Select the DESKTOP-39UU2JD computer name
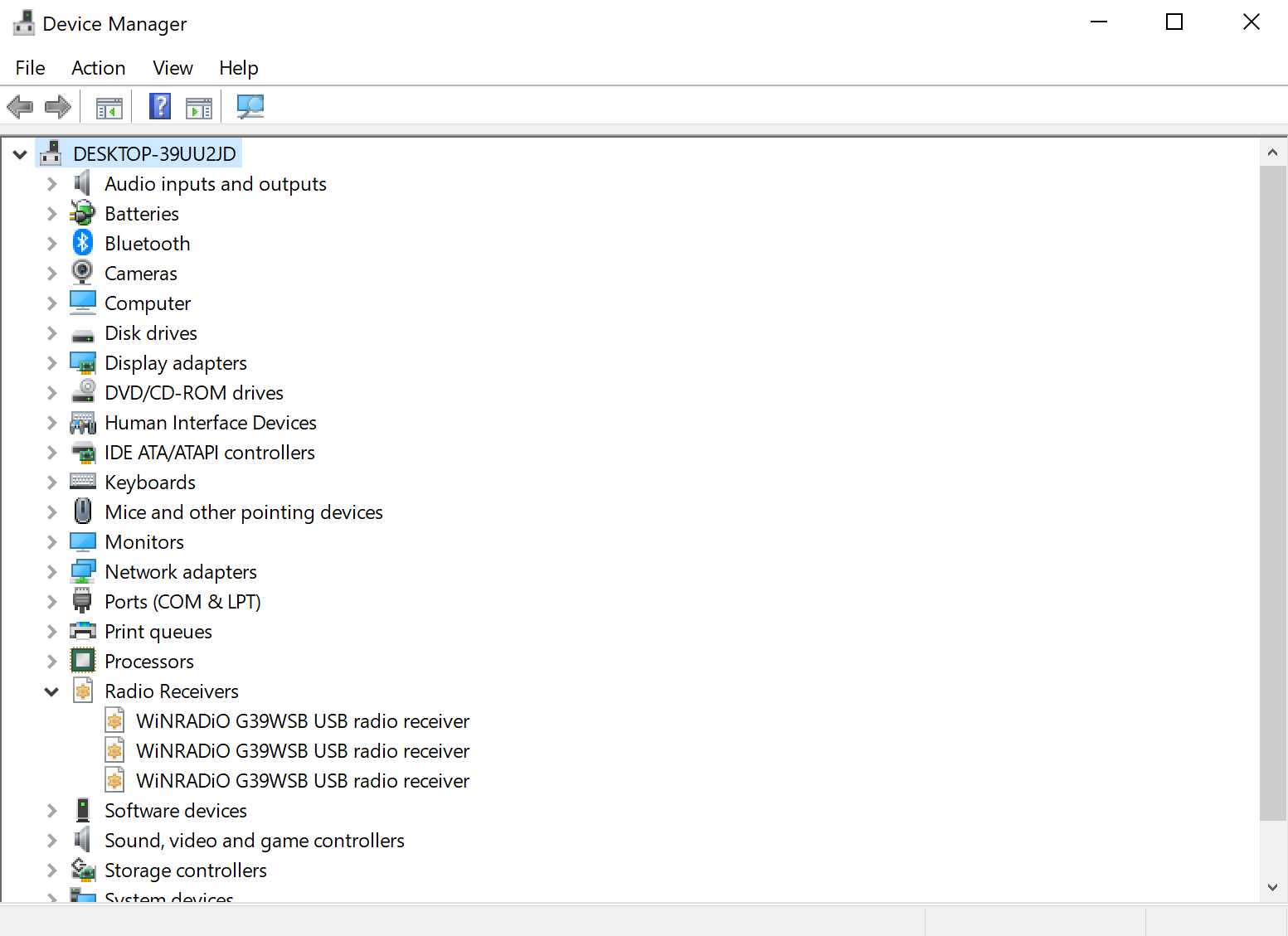1288x936 pixels. pos(154,154)
